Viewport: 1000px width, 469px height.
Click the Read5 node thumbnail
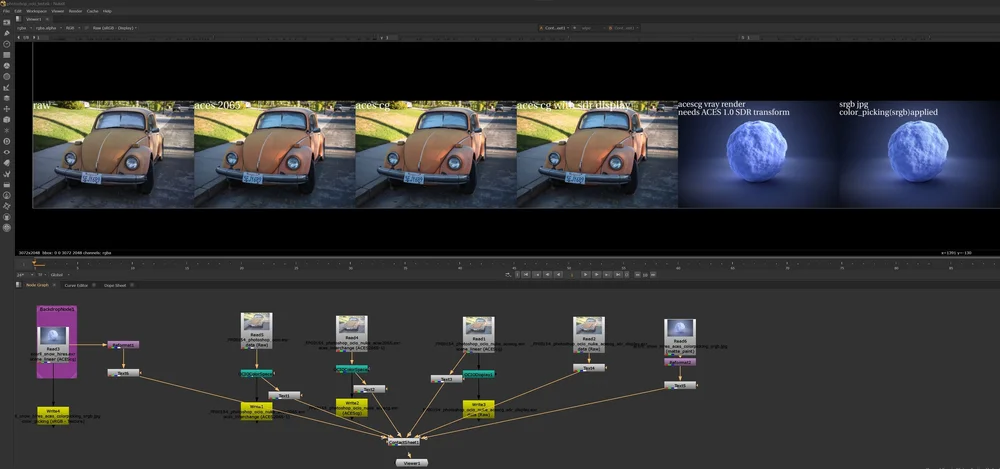coord(257,324)
